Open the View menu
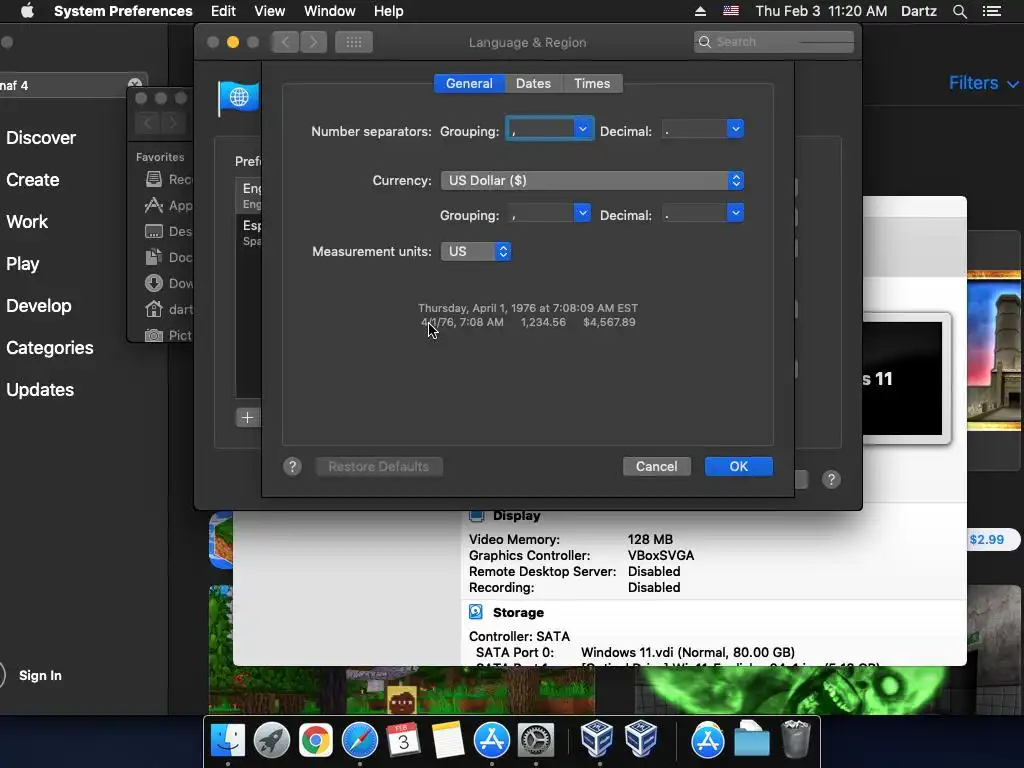The height and width of the screenshot is (768, 1024). coord(269,11)
